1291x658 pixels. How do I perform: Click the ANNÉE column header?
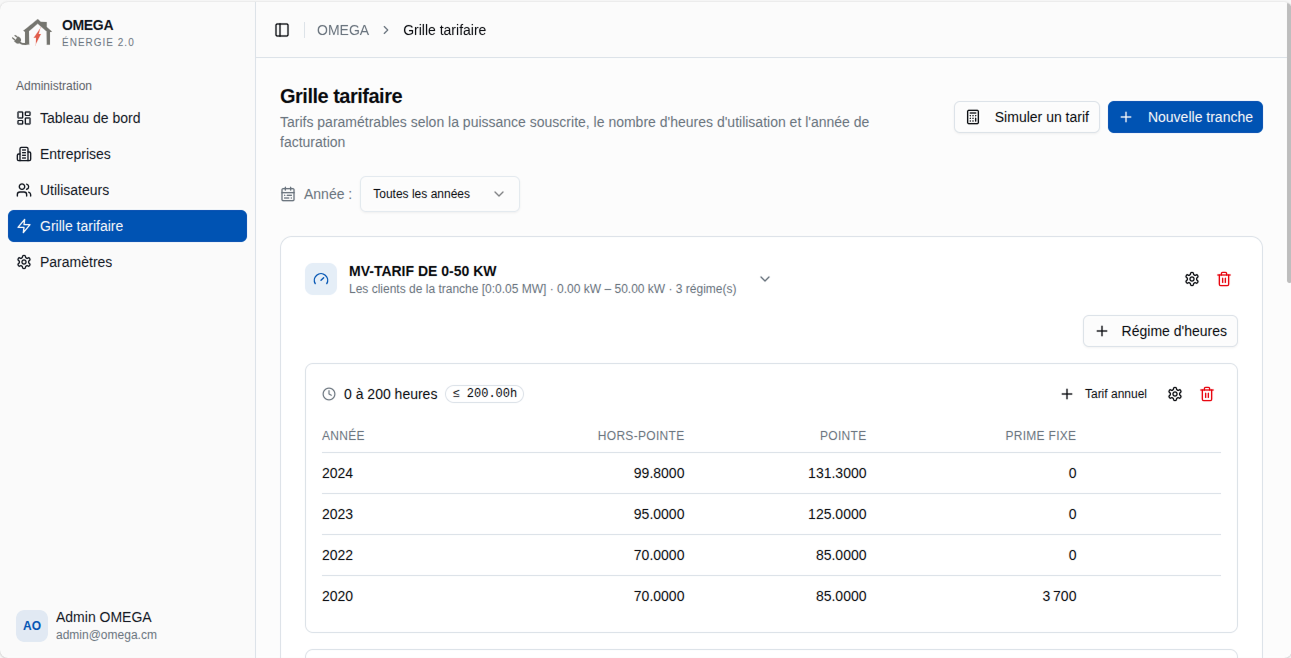click(x=343, y=436)
